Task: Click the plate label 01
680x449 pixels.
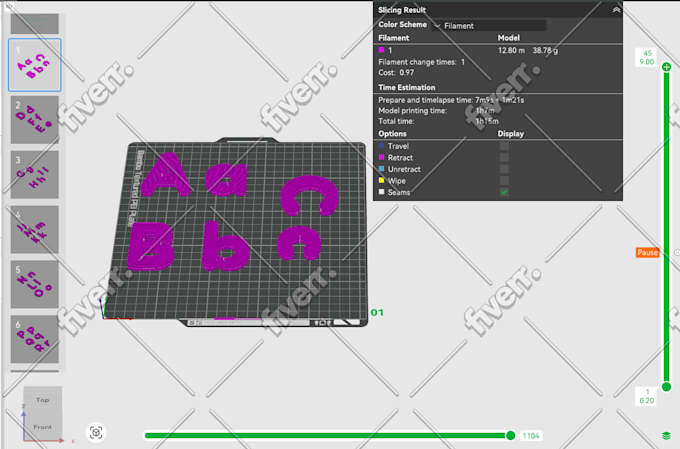Action: (x=377, y=312)
